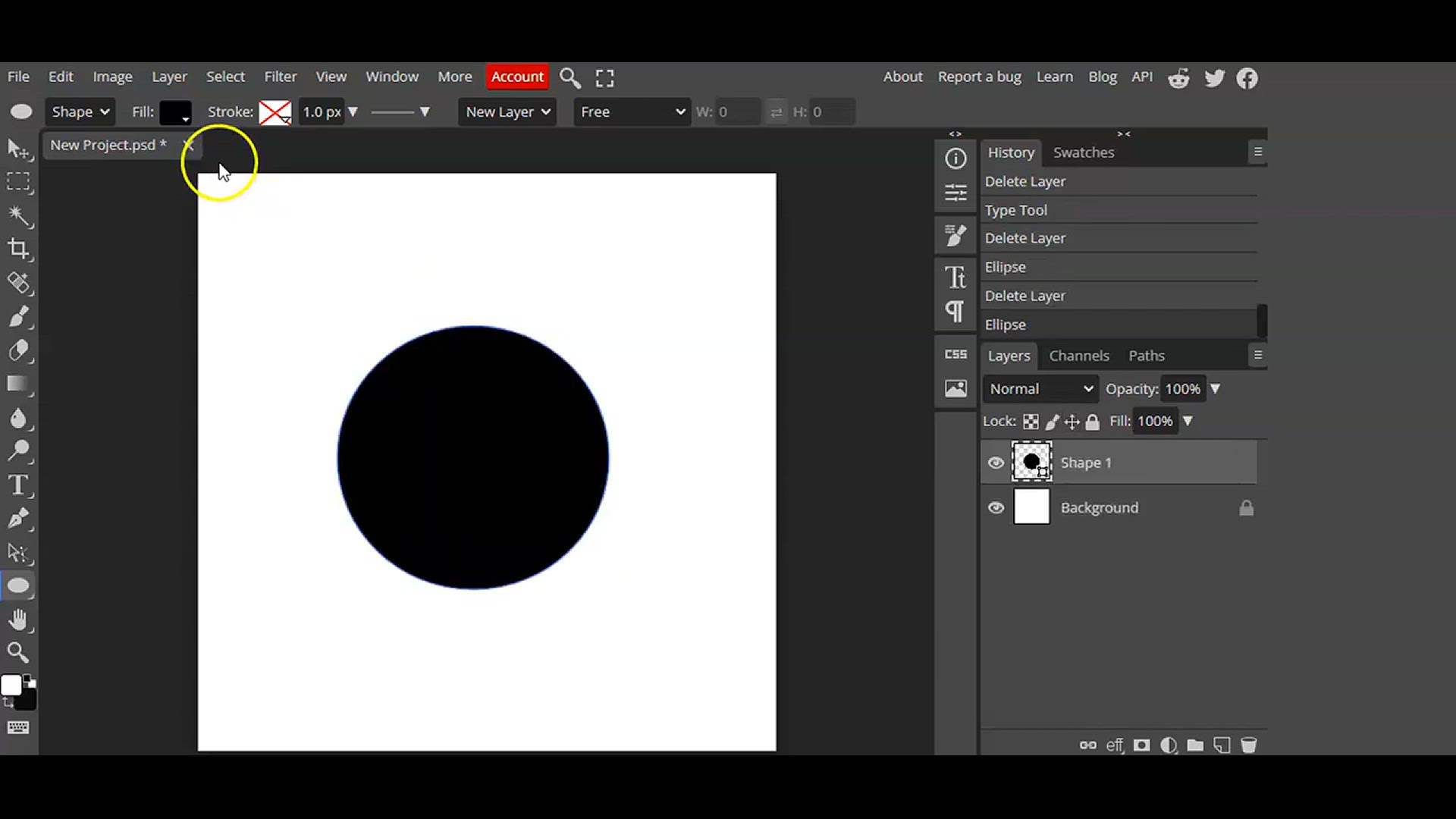Click the Delete layer trash icon
Image resolution: width=1456 pixels, height=819 pixels.
[x=1249, y=745]
